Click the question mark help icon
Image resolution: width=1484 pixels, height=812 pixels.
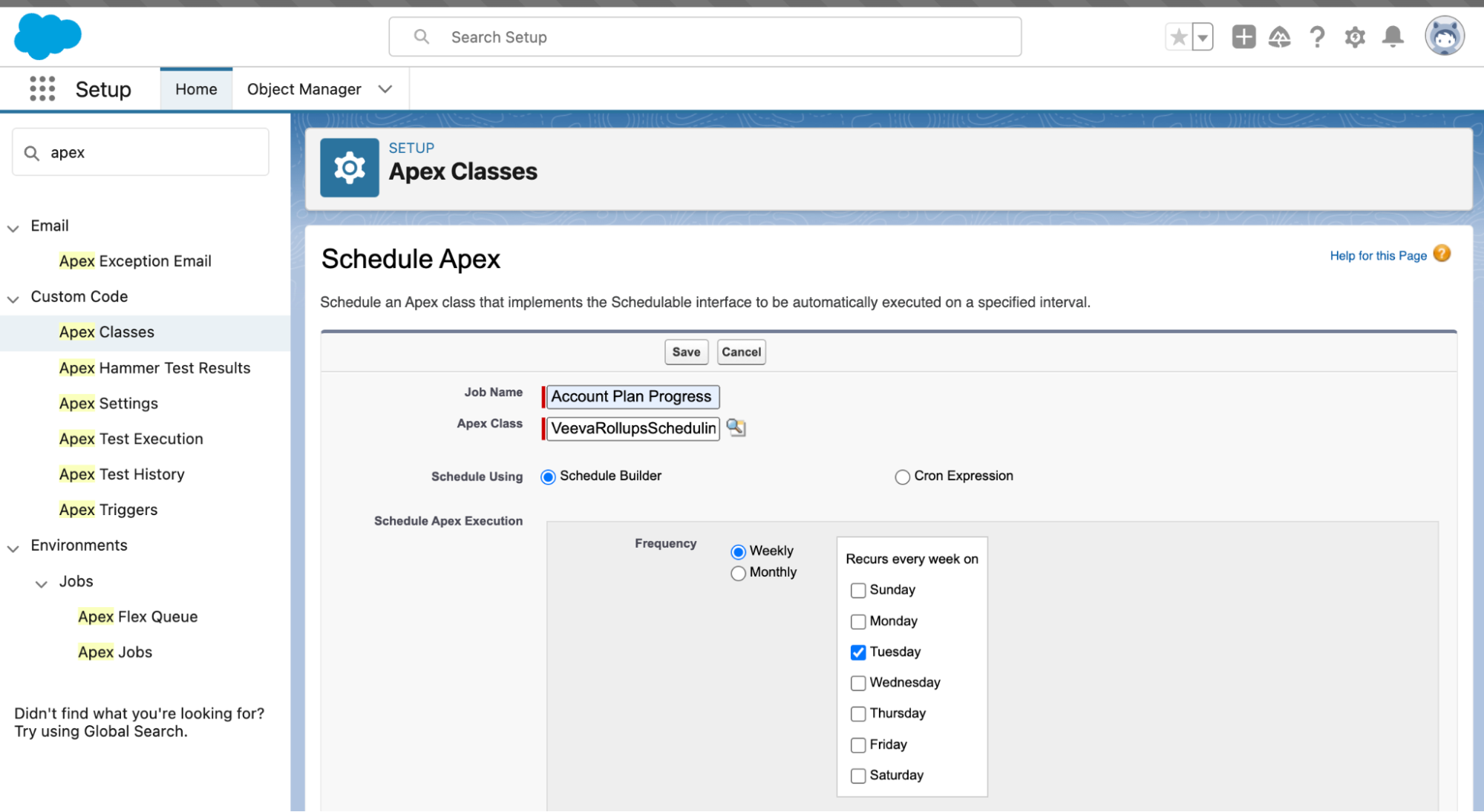click(1317, 37)
